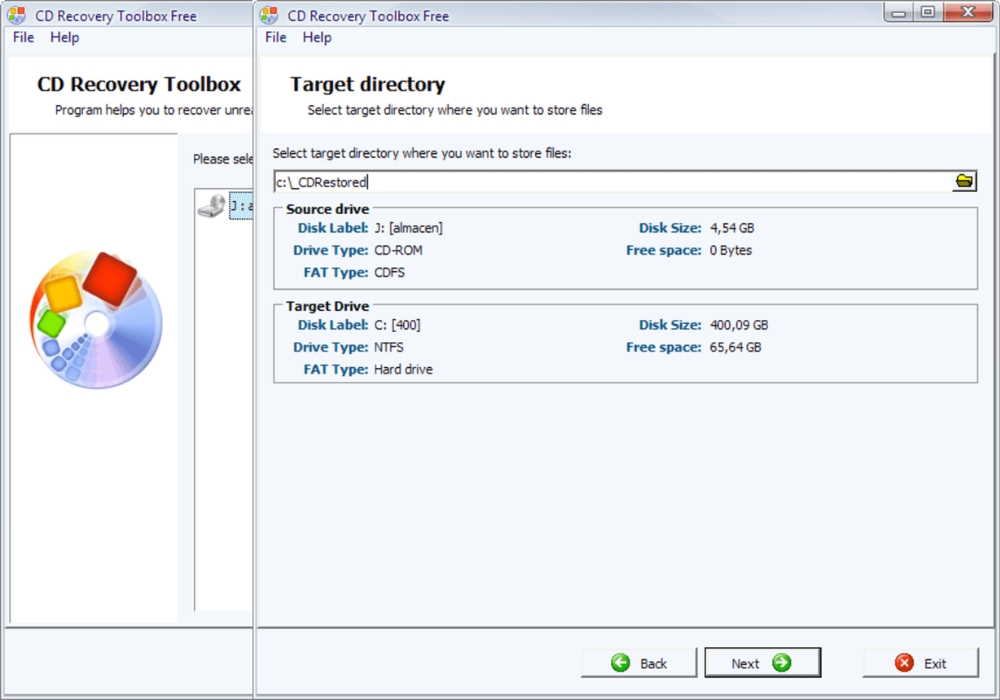Click the green arrow Back button
This screenshot has width=1000, height=700.
tap(638, 663)
